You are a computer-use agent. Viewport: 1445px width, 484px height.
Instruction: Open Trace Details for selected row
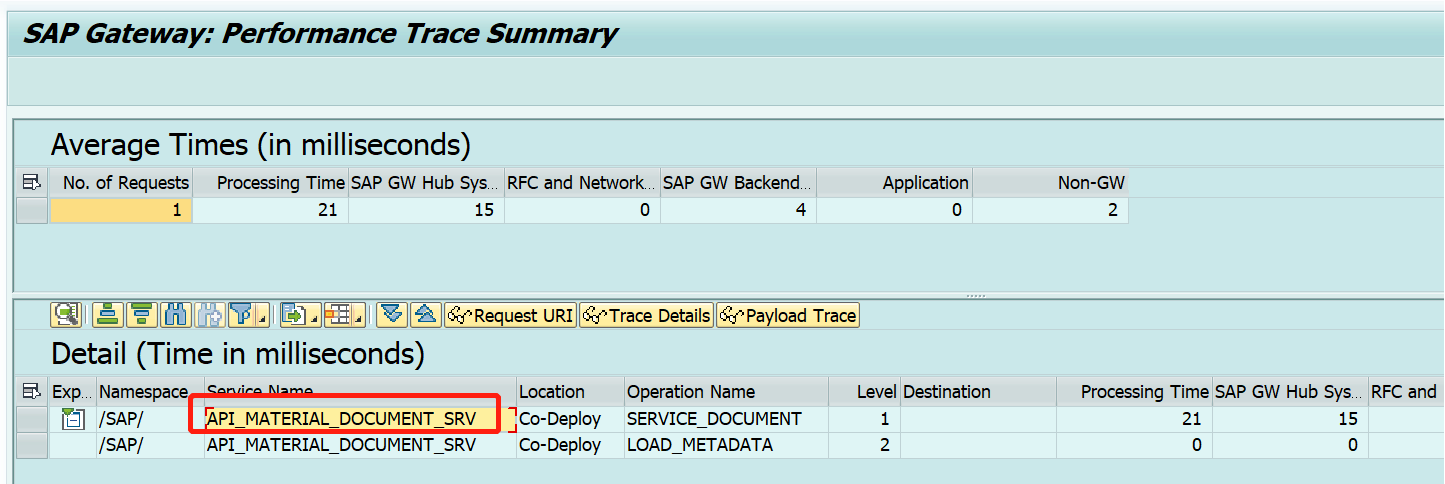[x=646, y=315]
